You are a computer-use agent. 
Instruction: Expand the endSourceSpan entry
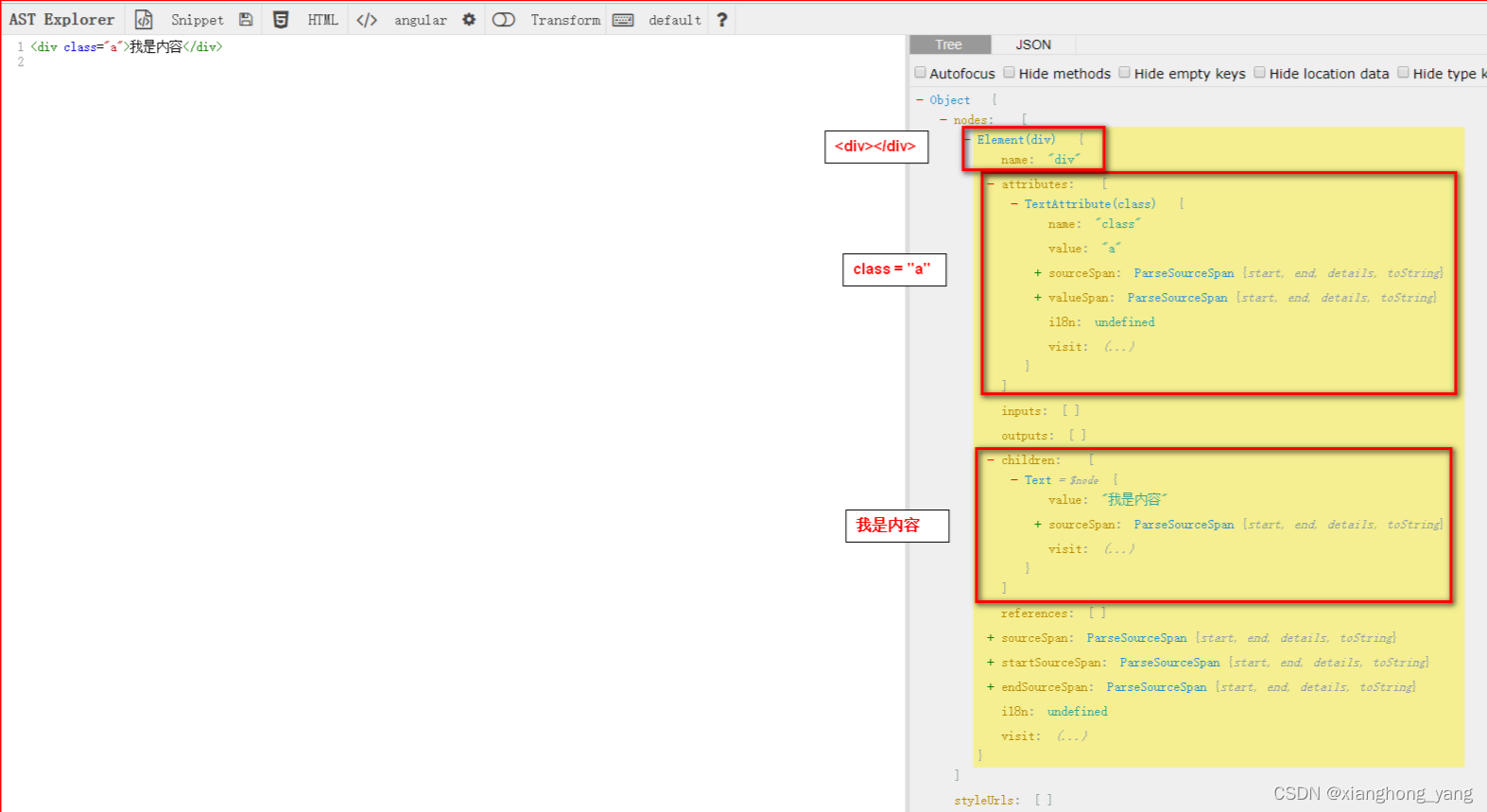click(x=991, y=687)
